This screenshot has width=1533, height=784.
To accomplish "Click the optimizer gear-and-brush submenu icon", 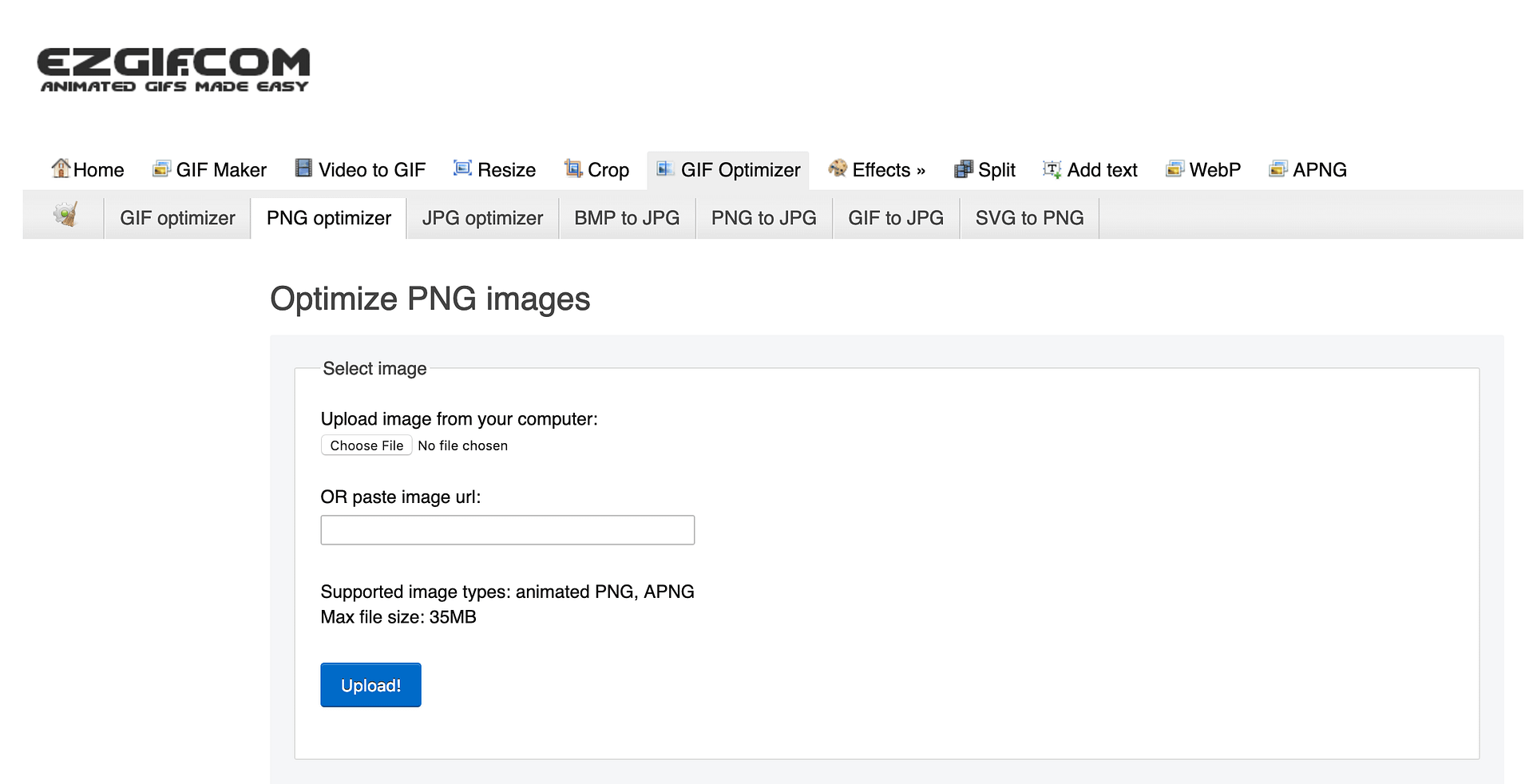I will (x=65, y=215).
